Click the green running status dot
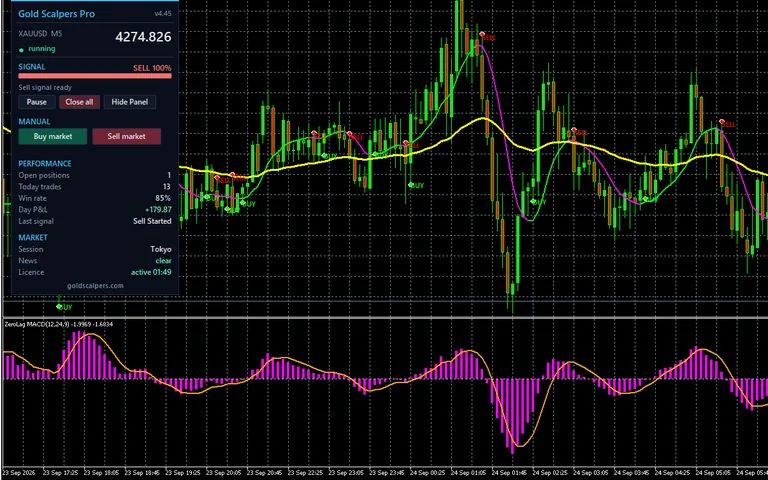 (x=21, y=49)
